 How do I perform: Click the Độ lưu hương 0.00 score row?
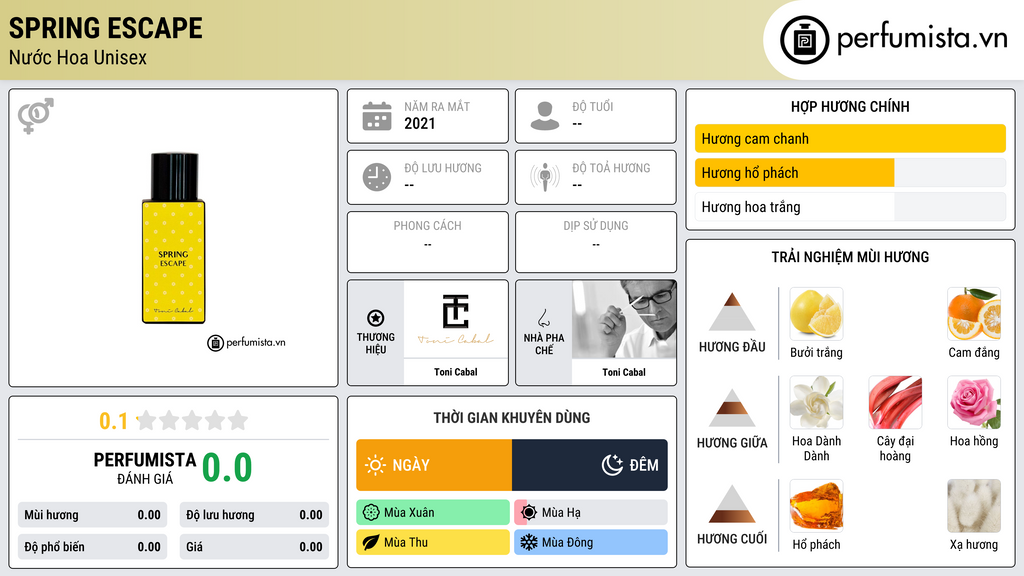pyautogui.click(x=254, y=515)
